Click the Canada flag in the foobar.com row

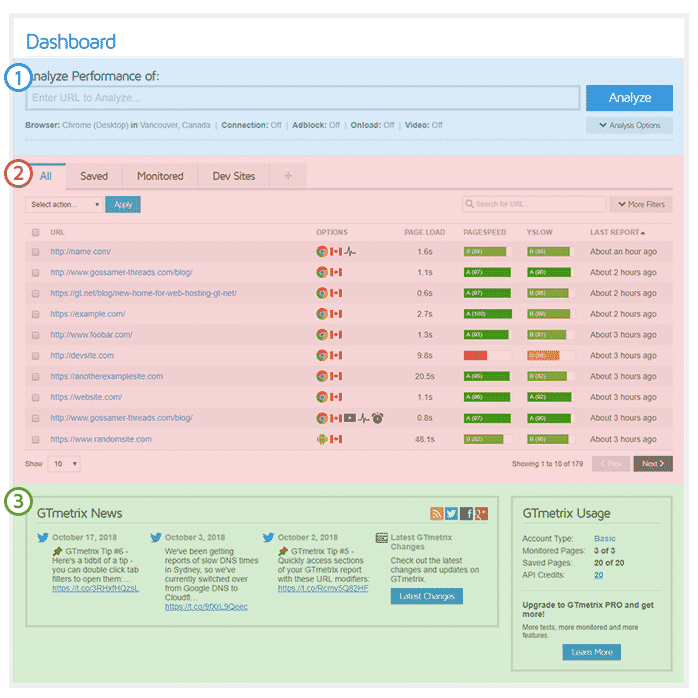click(336, 335)
